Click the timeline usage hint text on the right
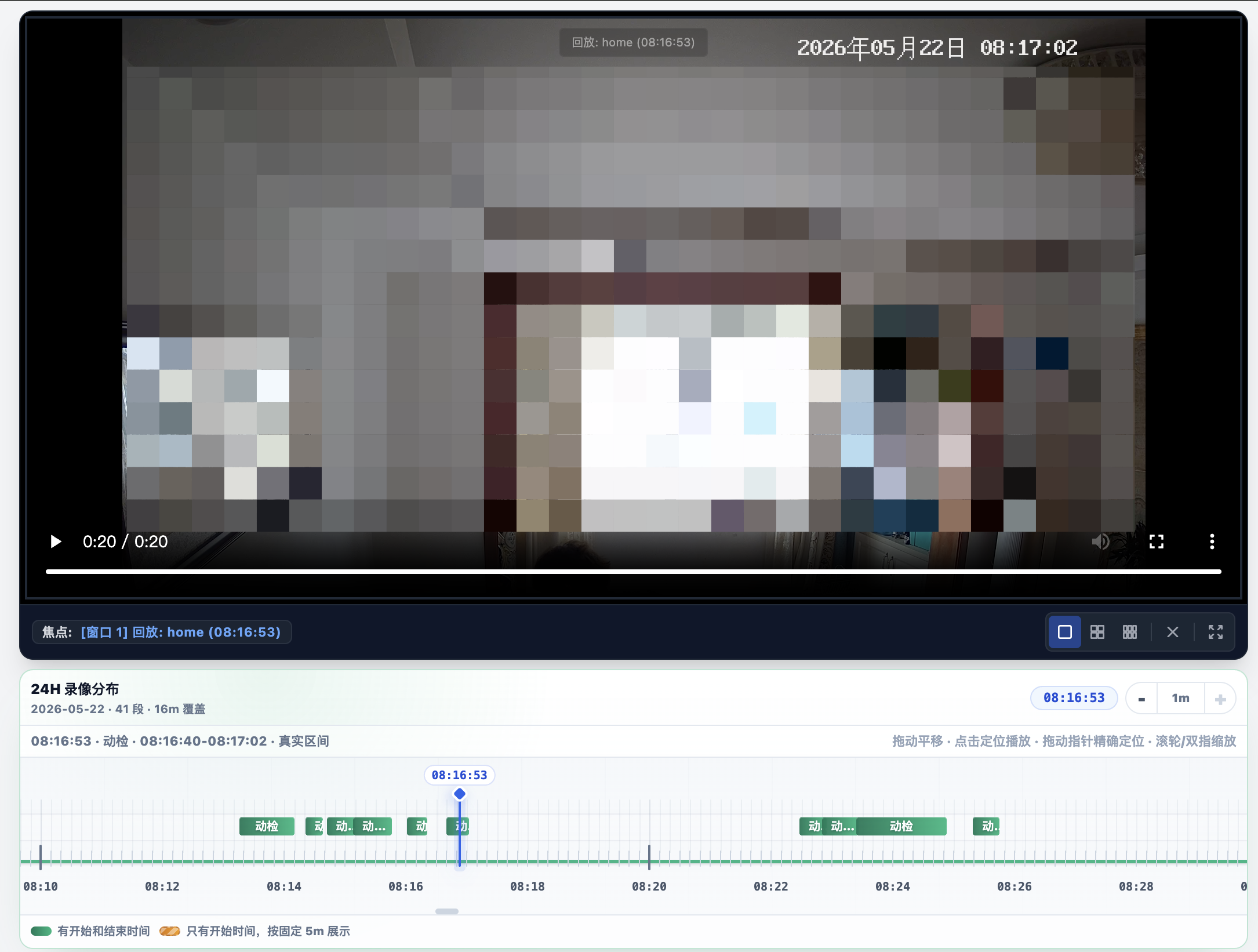Viewport: 1258px width, 952px height. point(1064,741)
